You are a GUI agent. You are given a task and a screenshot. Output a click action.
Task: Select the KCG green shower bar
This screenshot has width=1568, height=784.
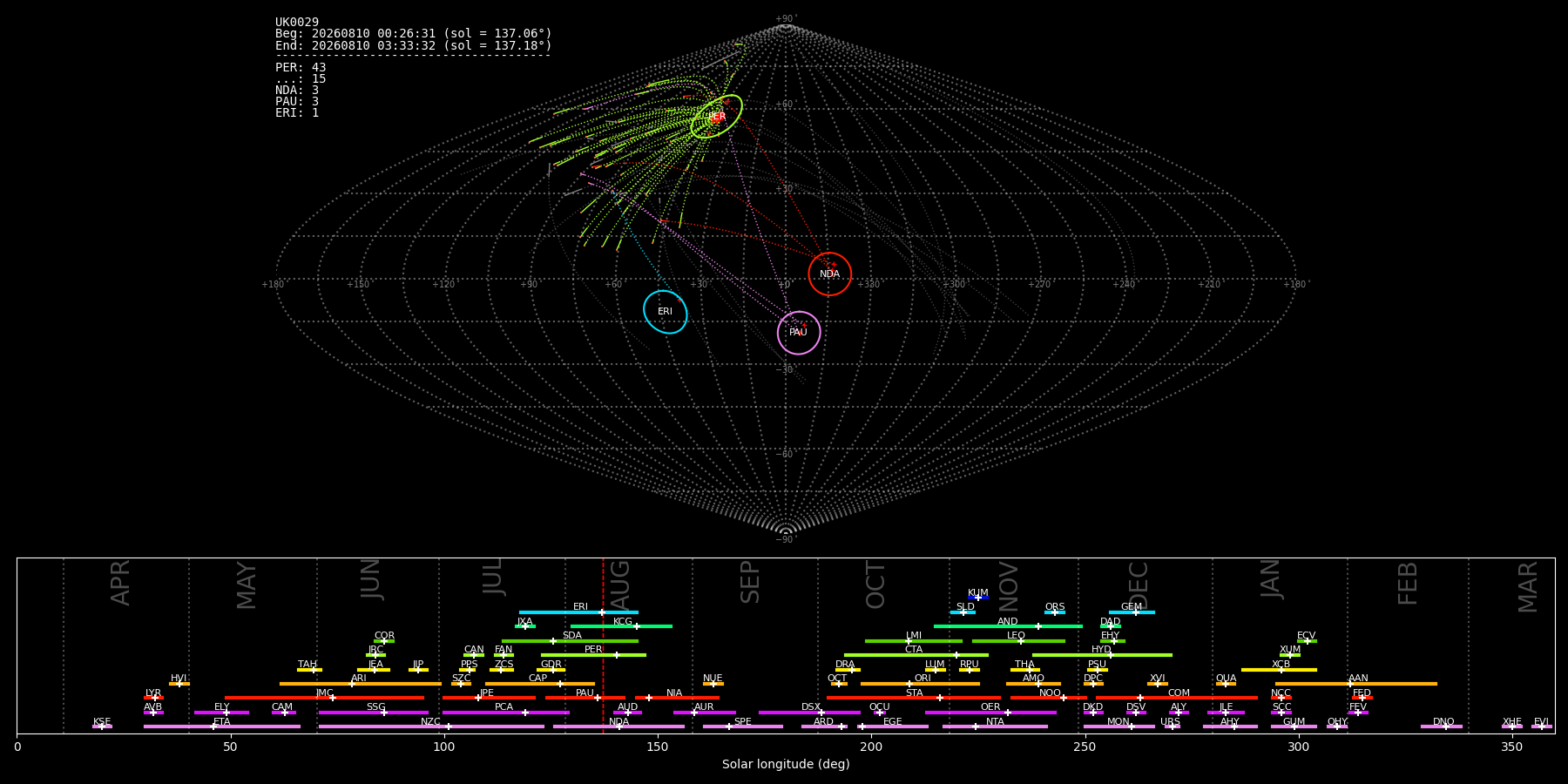point(621,626)
